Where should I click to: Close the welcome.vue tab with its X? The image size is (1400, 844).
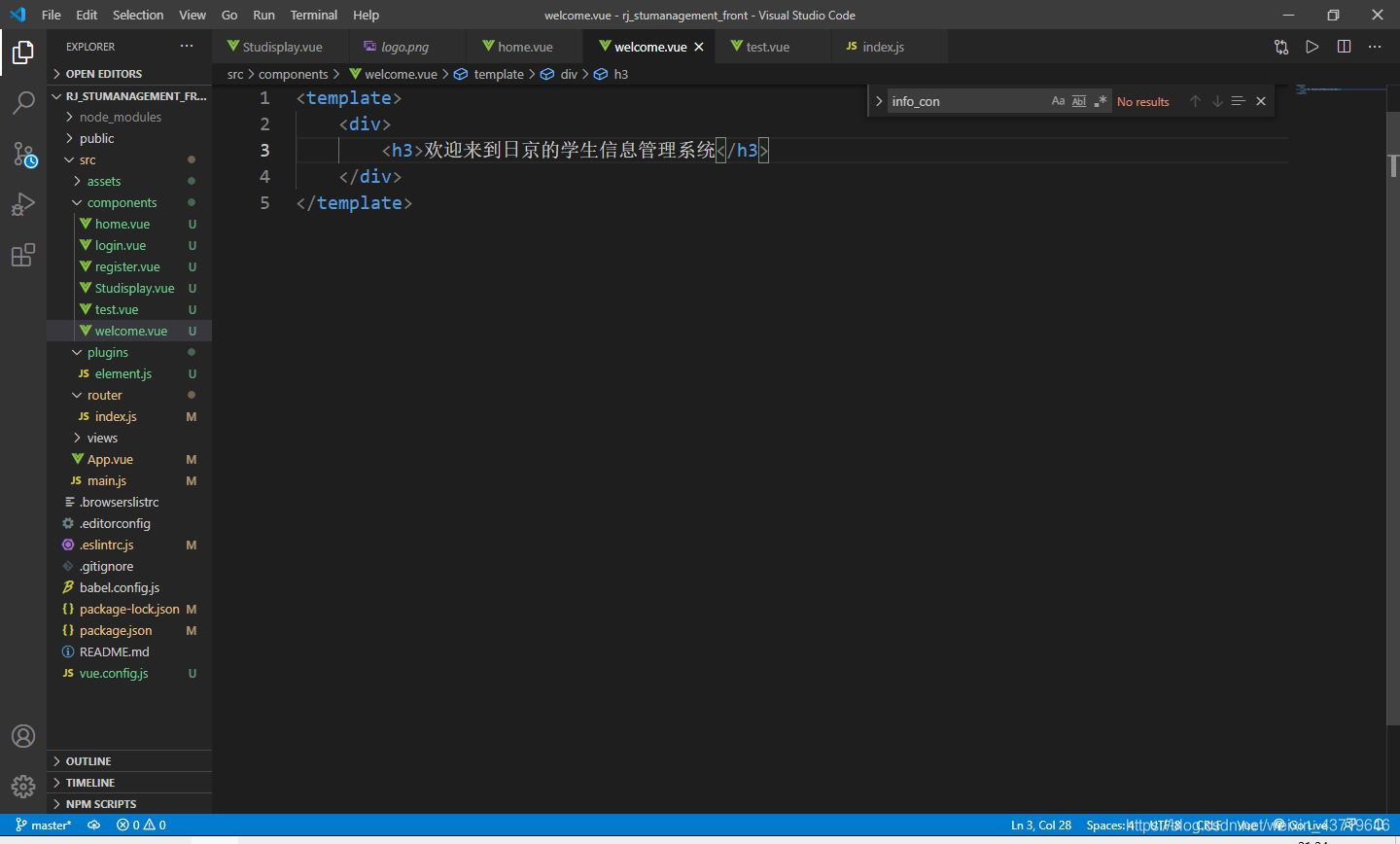[x=699, y=47]
